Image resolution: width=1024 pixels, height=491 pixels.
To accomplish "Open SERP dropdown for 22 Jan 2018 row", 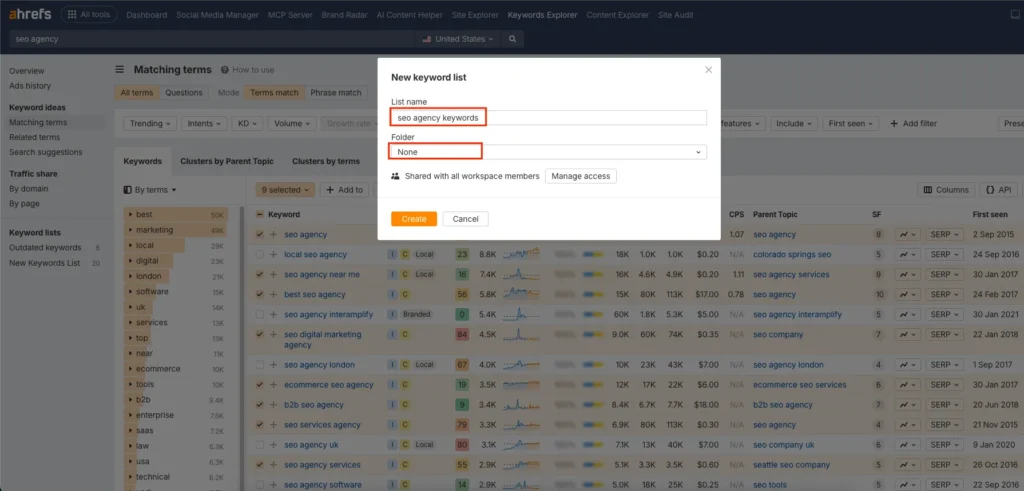I will click(944, 335).
